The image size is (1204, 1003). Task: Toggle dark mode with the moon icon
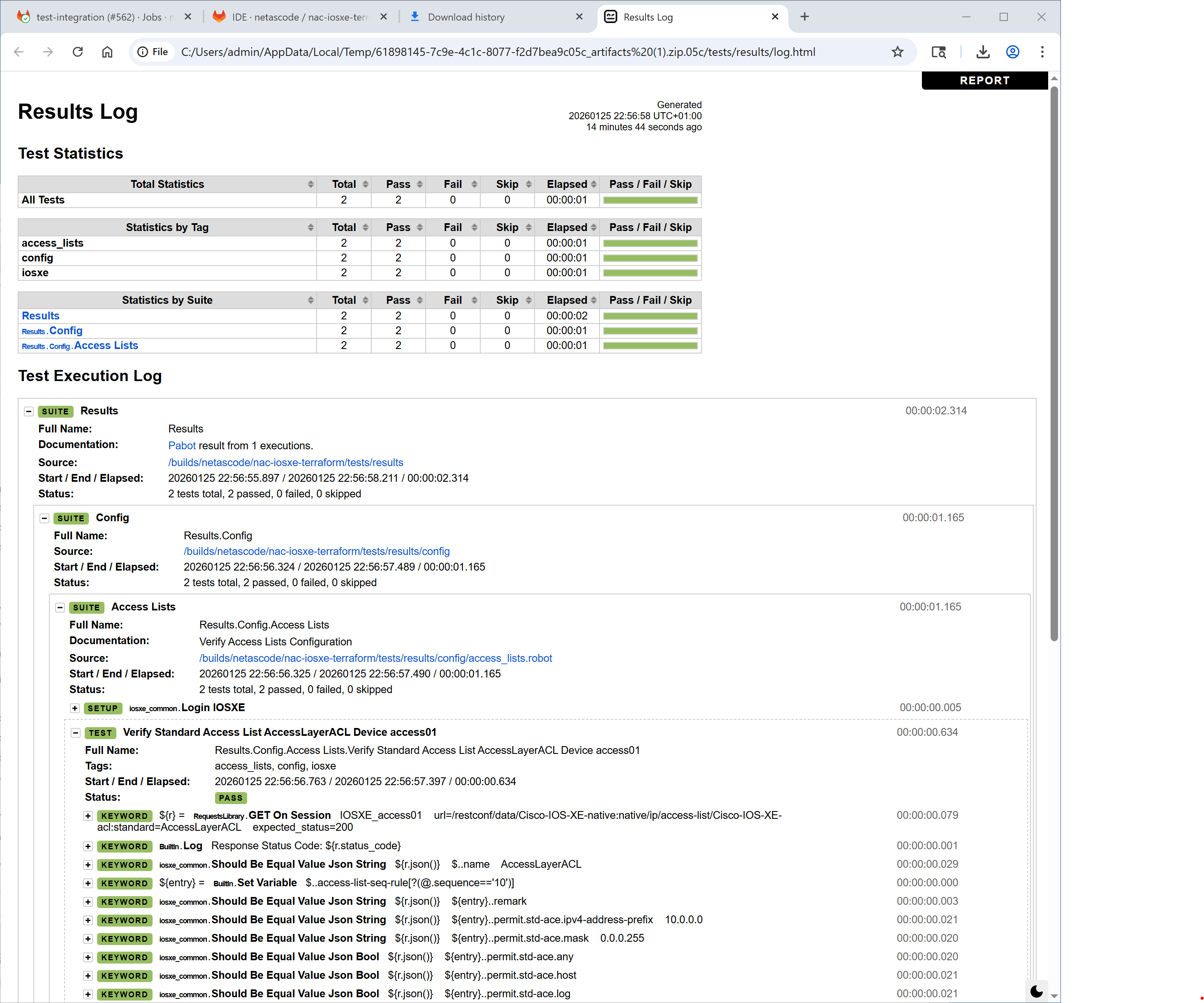tap(1036, 991)
